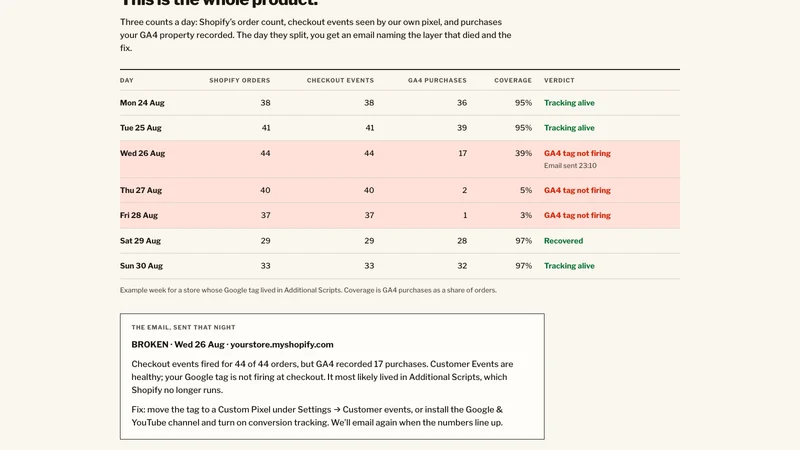Click 'Tracking alive' verdict for Sun 30 Aug
This screenshot has height=450, width=800.
(x=569, y=266)
